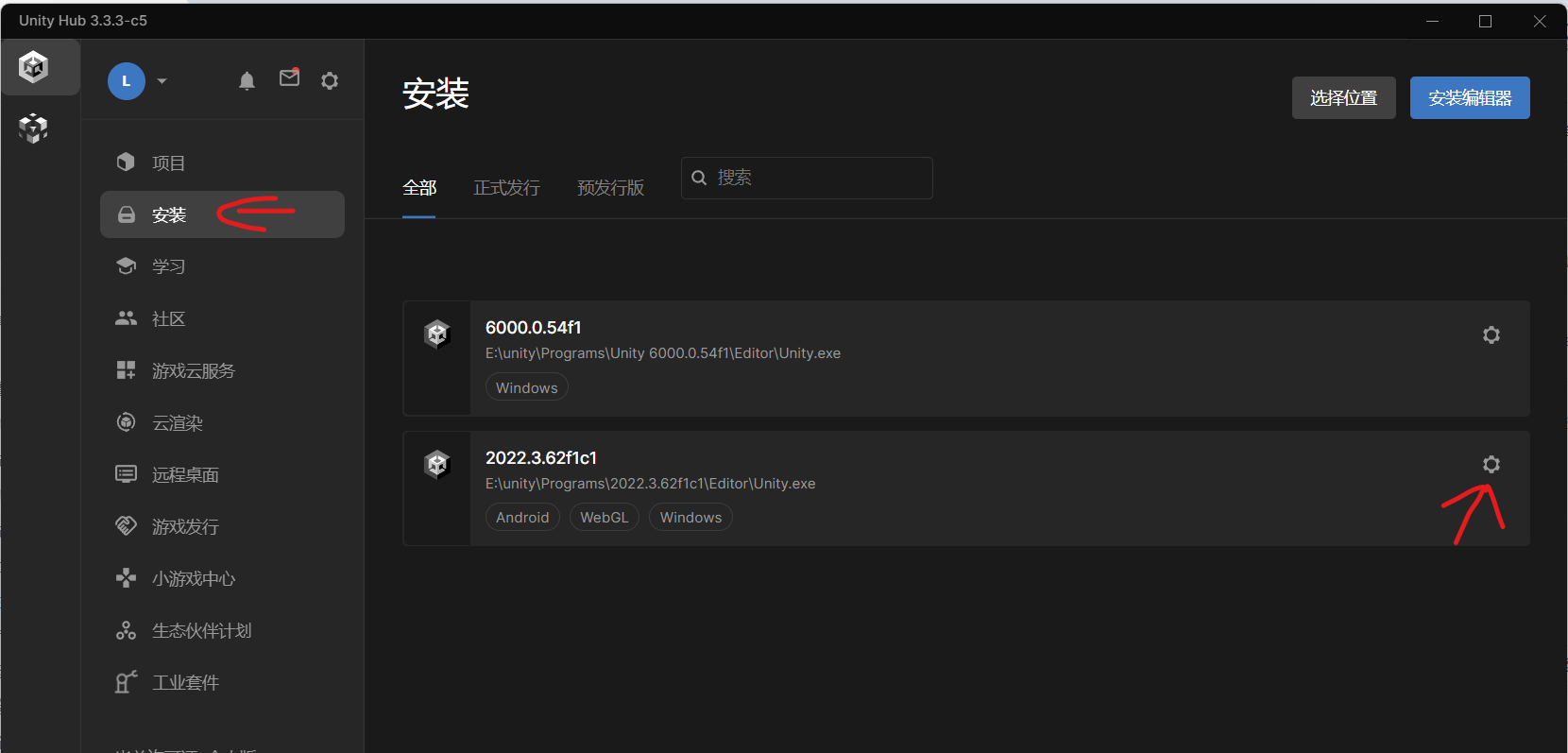Open the mail inbox icon
Screen dimensions: 1568x753
pyautogui.click(x=290, y=78)
